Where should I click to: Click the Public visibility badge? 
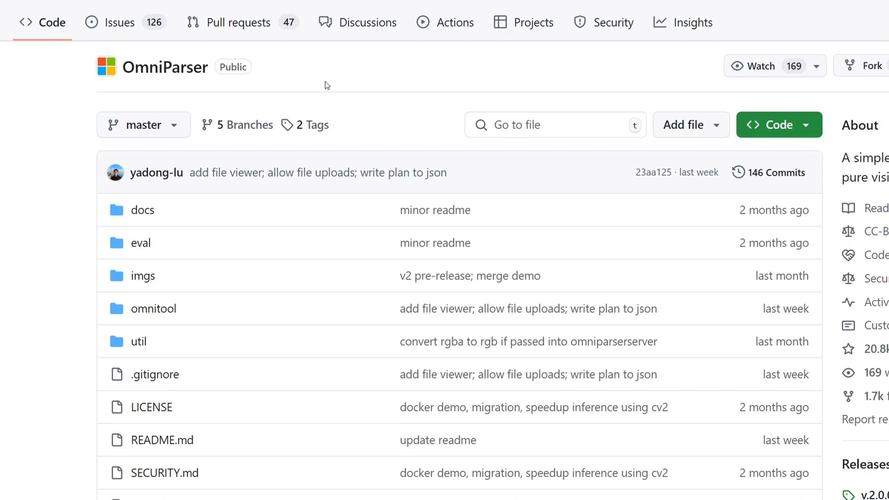coord(233,67)
